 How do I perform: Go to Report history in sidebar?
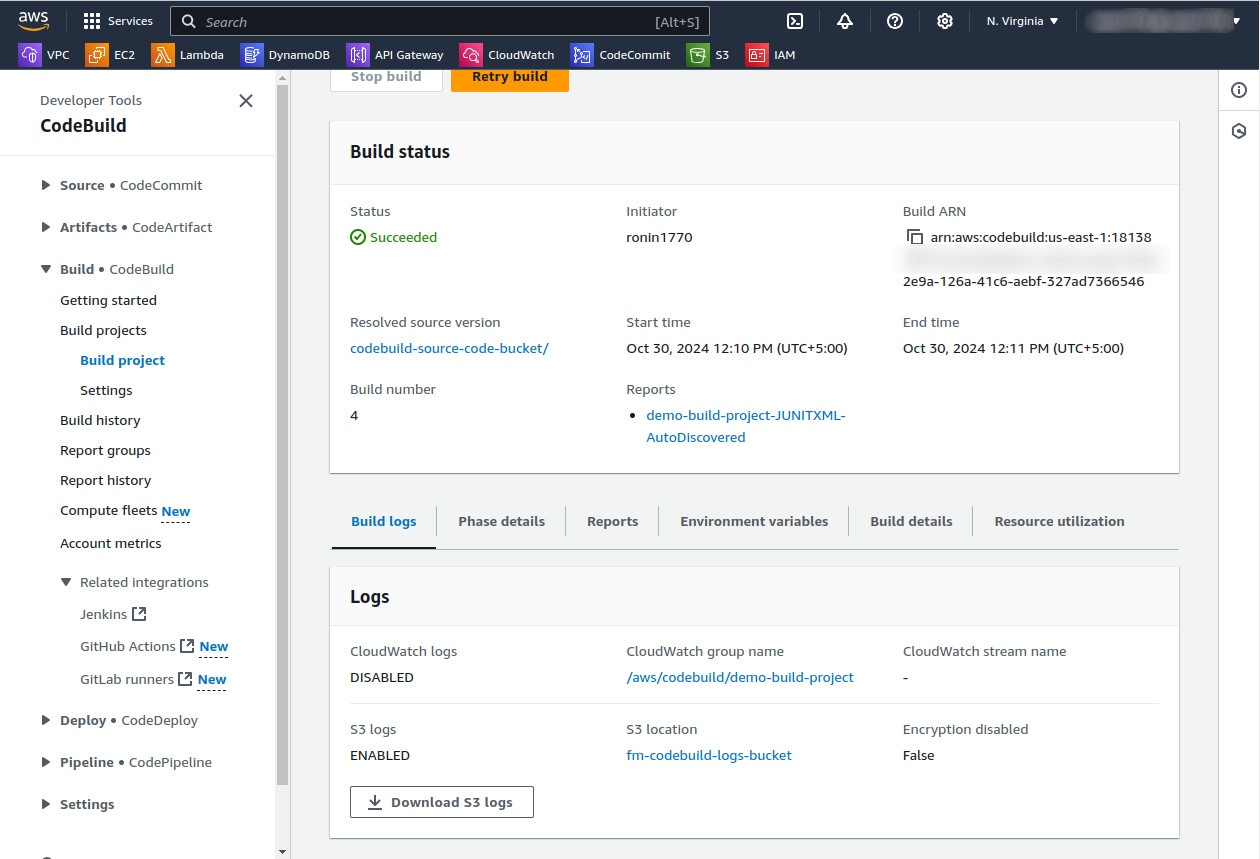105,480
